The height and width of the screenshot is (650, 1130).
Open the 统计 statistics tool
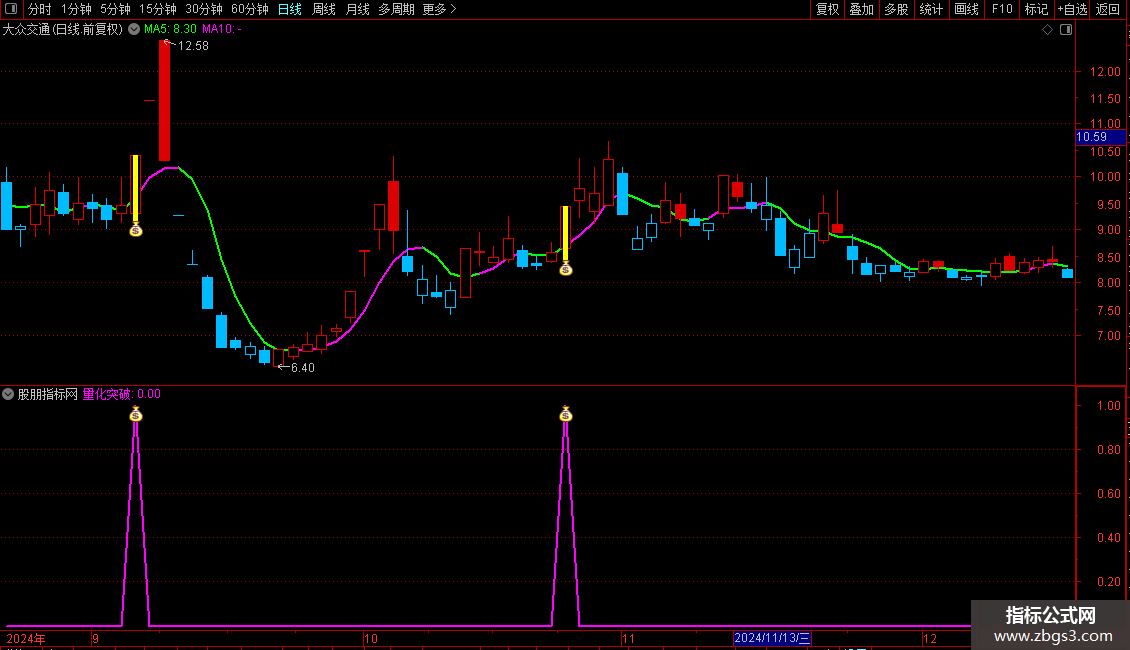coord(930,9)
